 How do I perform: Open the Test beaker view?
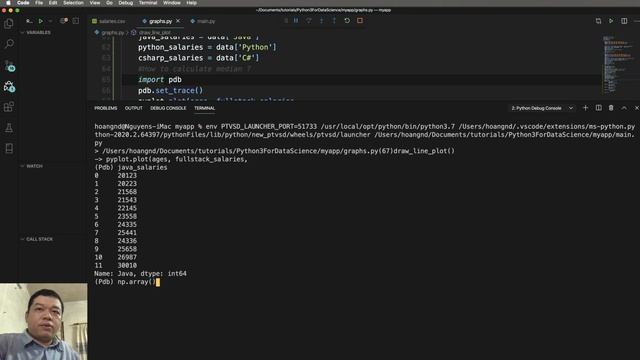click(9, 128)
